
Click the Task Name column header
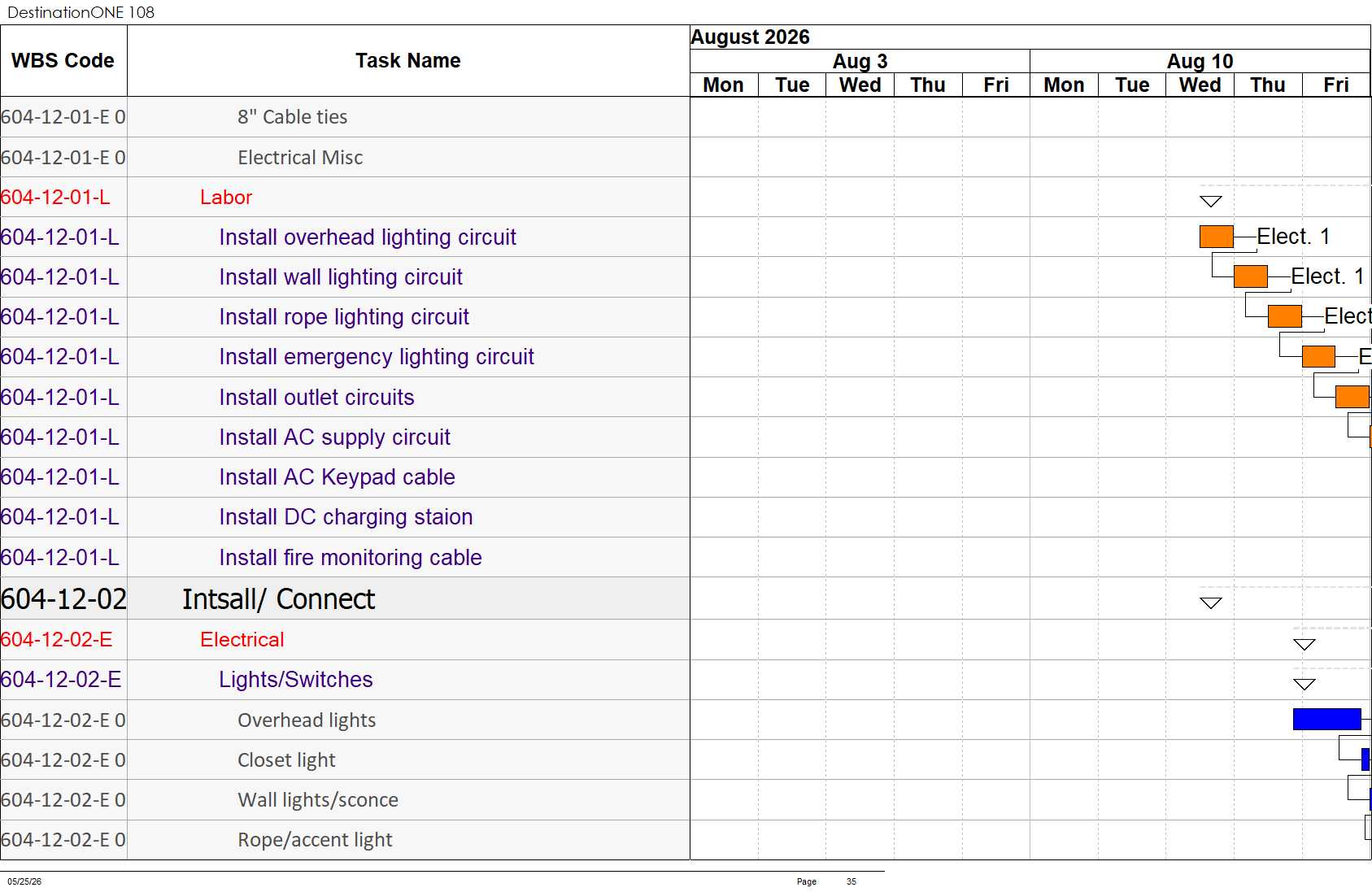coord(408,61)
